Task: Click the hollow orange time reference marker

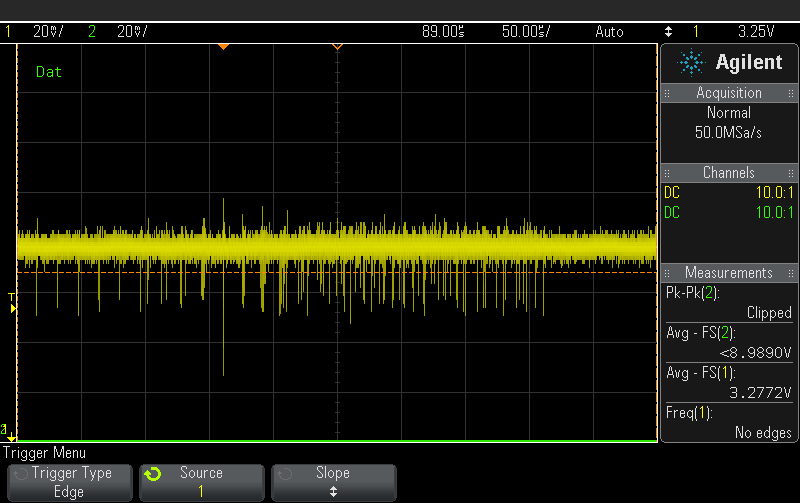Action: click(337, 46)
